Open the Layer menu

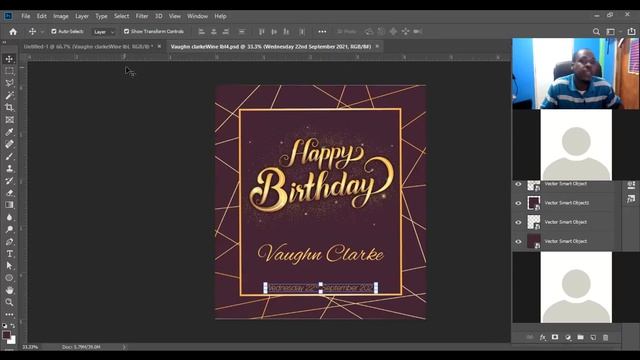click(82, 16)
